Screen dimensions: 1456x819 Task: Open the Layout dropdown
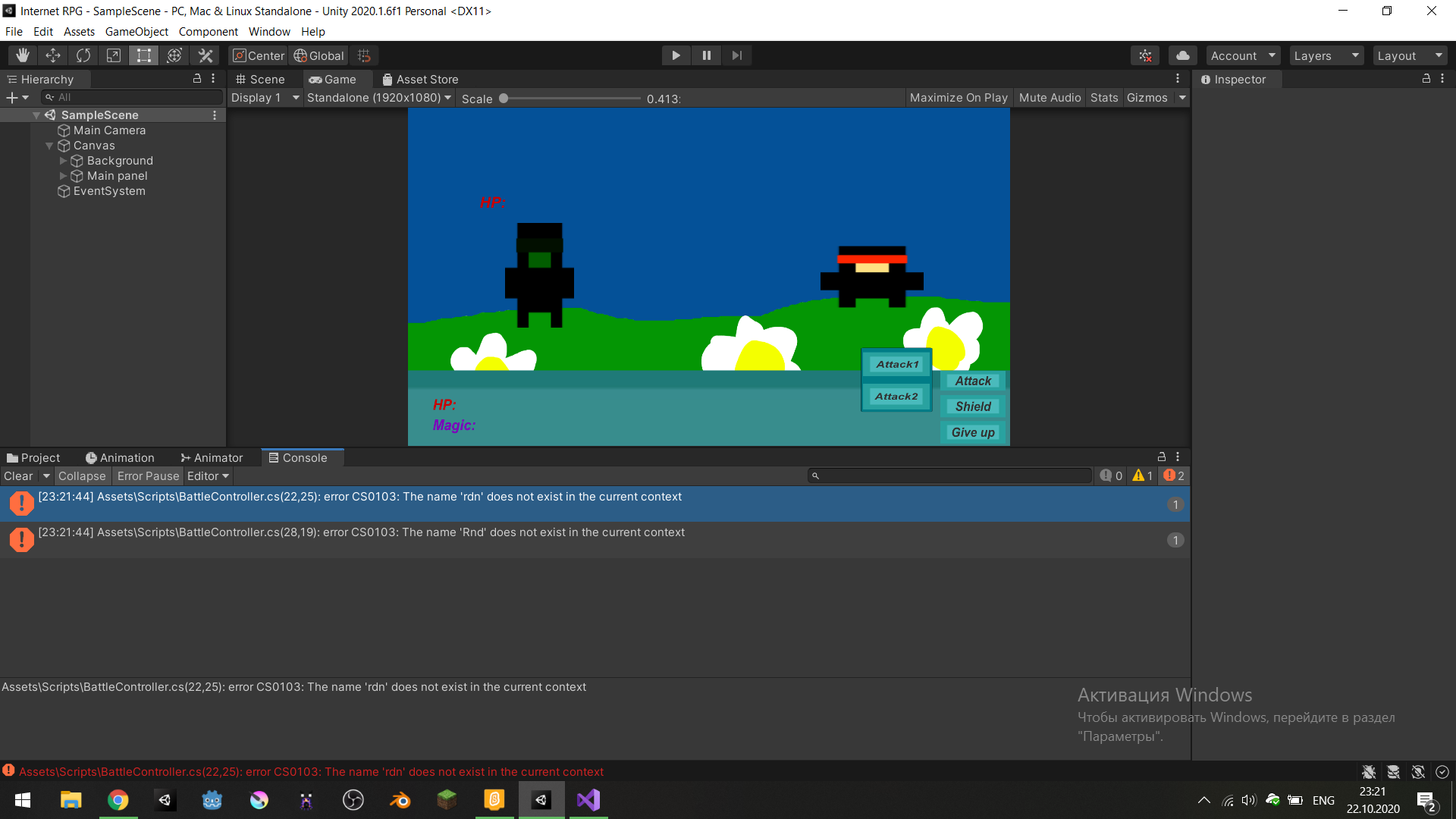pyautogui.click(x=1410, y=55)
